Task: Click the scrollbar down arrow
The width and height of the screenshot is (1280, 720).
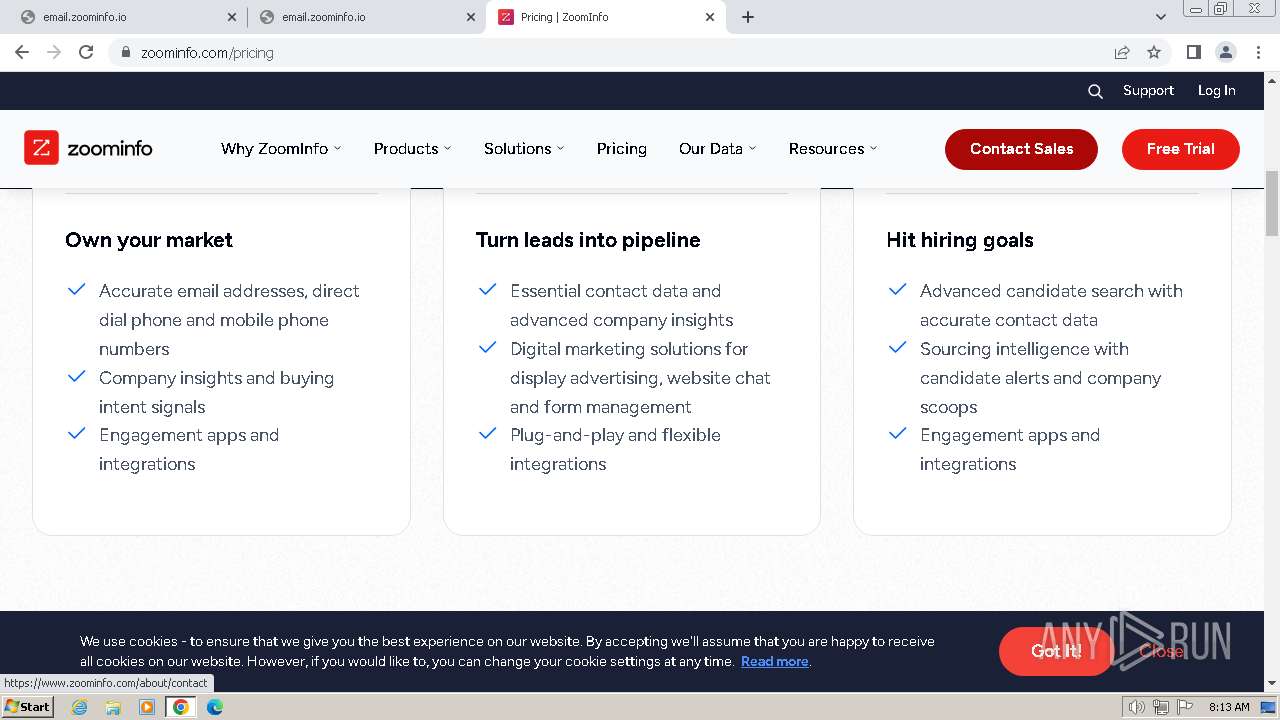Action: pyautogui.click(x=1272, y=684)
